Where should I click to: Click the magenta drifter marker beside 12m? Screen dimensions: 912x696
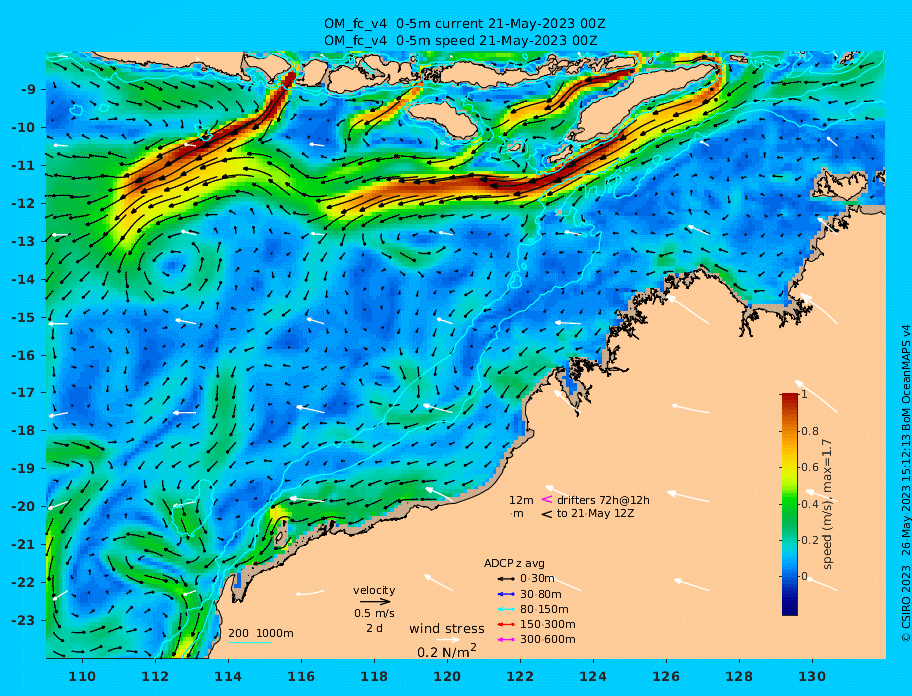coord(547,499)
